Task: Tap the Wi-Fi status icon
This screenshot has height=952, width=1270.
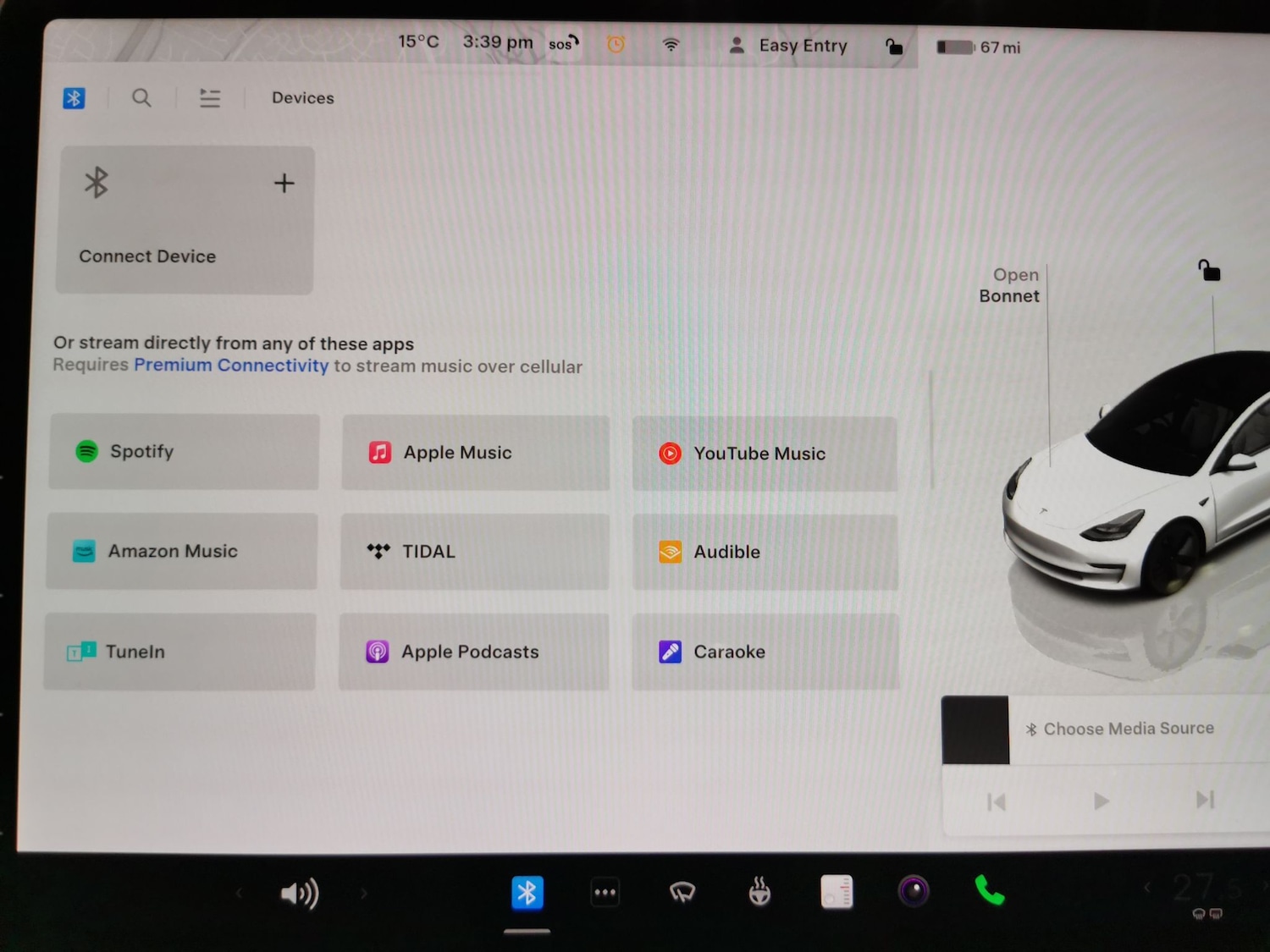Action: pyautogui.click(x=671, y=45)
